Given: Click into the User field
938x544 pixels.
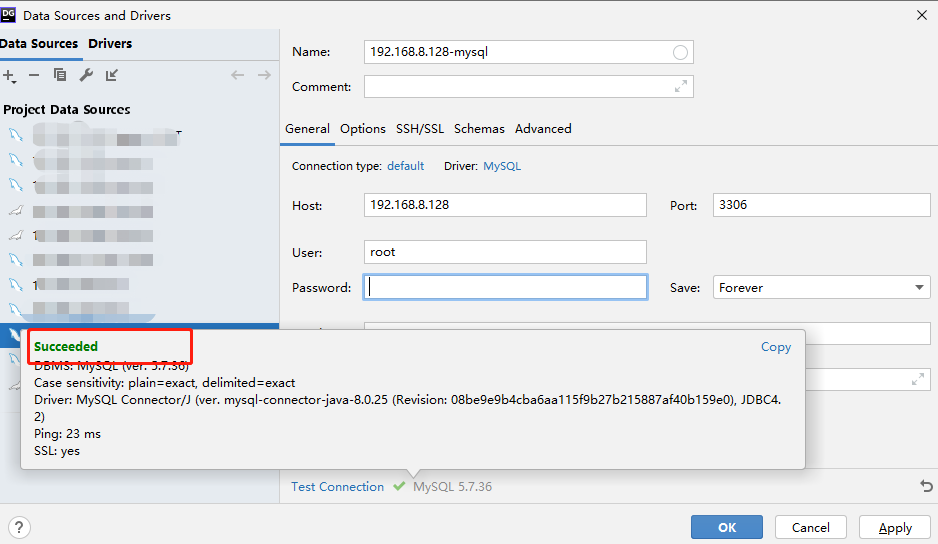Looking at the screenshot, I should pos(505,252).
